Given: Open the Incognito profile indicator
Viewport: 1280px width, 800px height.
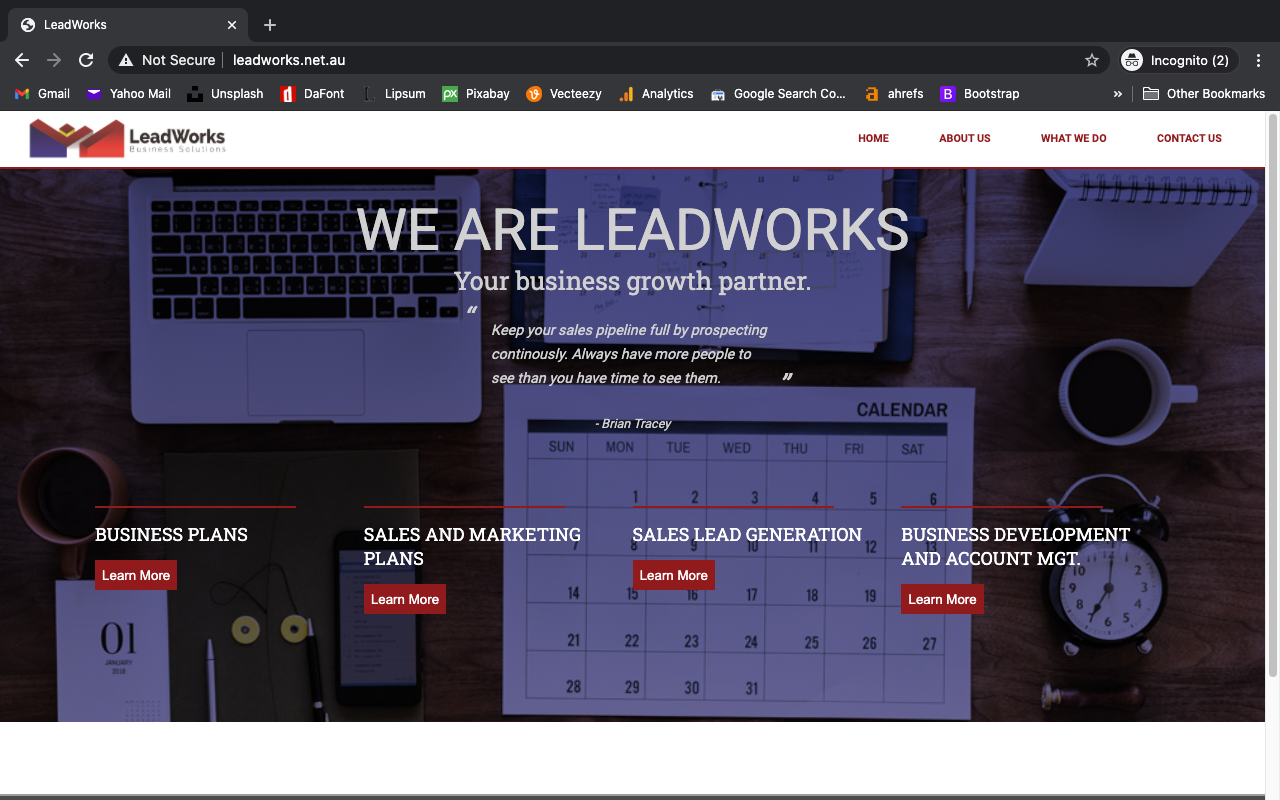Looking at the screenshot, I should tap(1178, 60).
